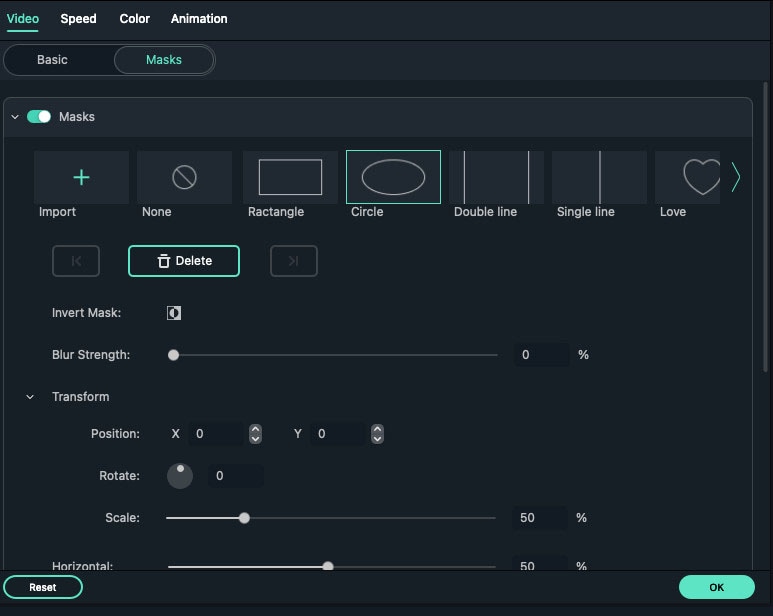Turn off the Masks switch

click(39, 117)
